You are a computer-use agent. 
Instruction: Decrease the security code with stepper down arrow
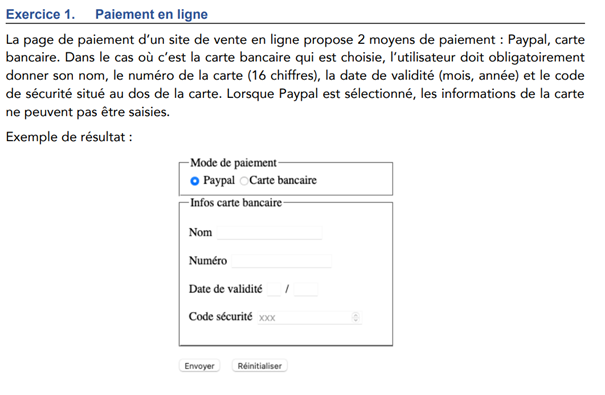click(356, 320)
